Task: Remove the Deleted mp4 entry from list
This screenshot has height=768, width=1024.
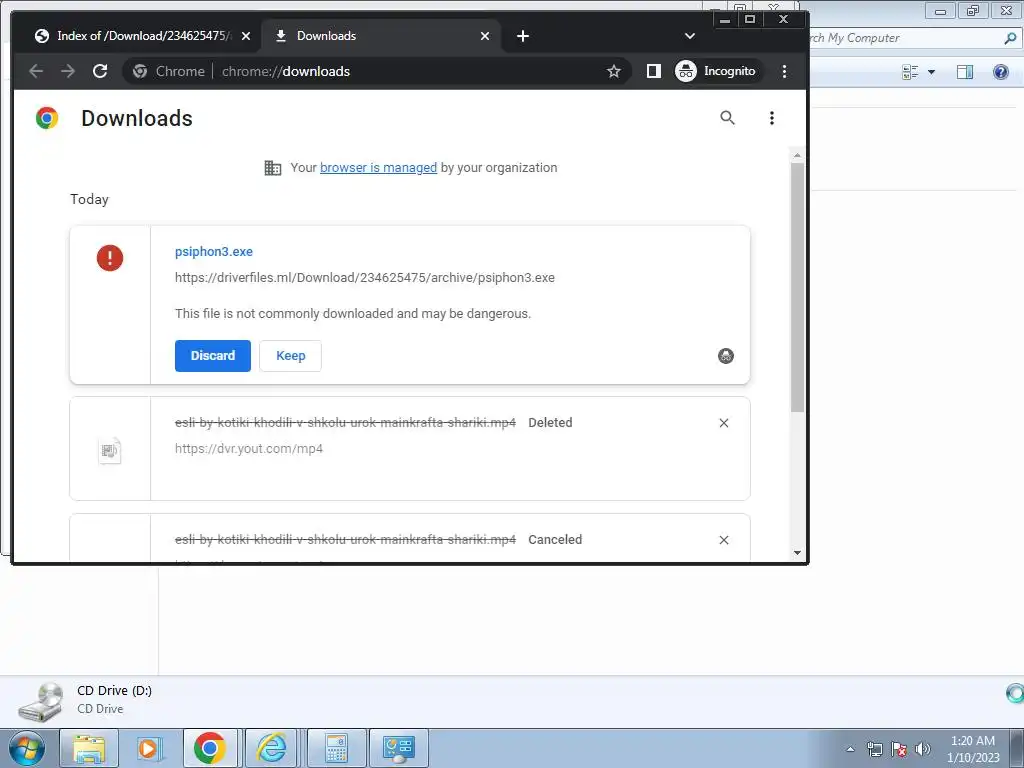Action: [x=724, y=423]
